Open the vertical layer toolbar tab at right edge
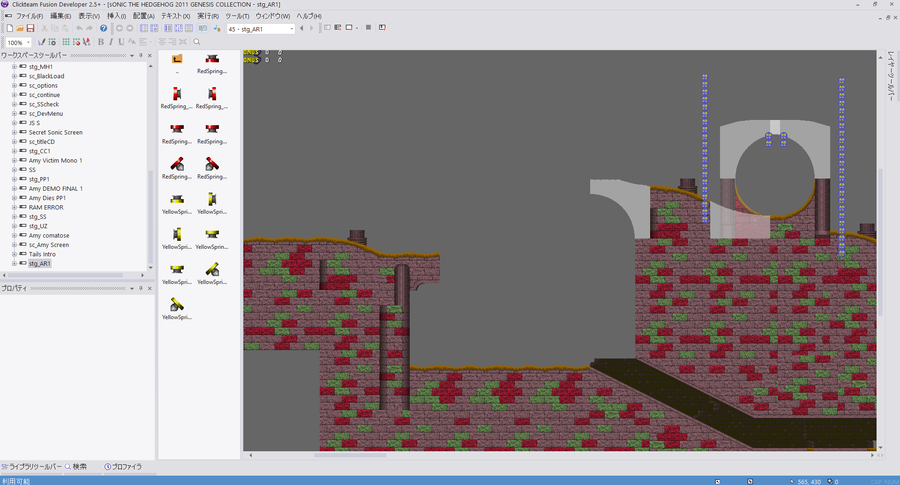Viewport: 900px width, 485px height. pyautogui.click(x=890, y=76)
